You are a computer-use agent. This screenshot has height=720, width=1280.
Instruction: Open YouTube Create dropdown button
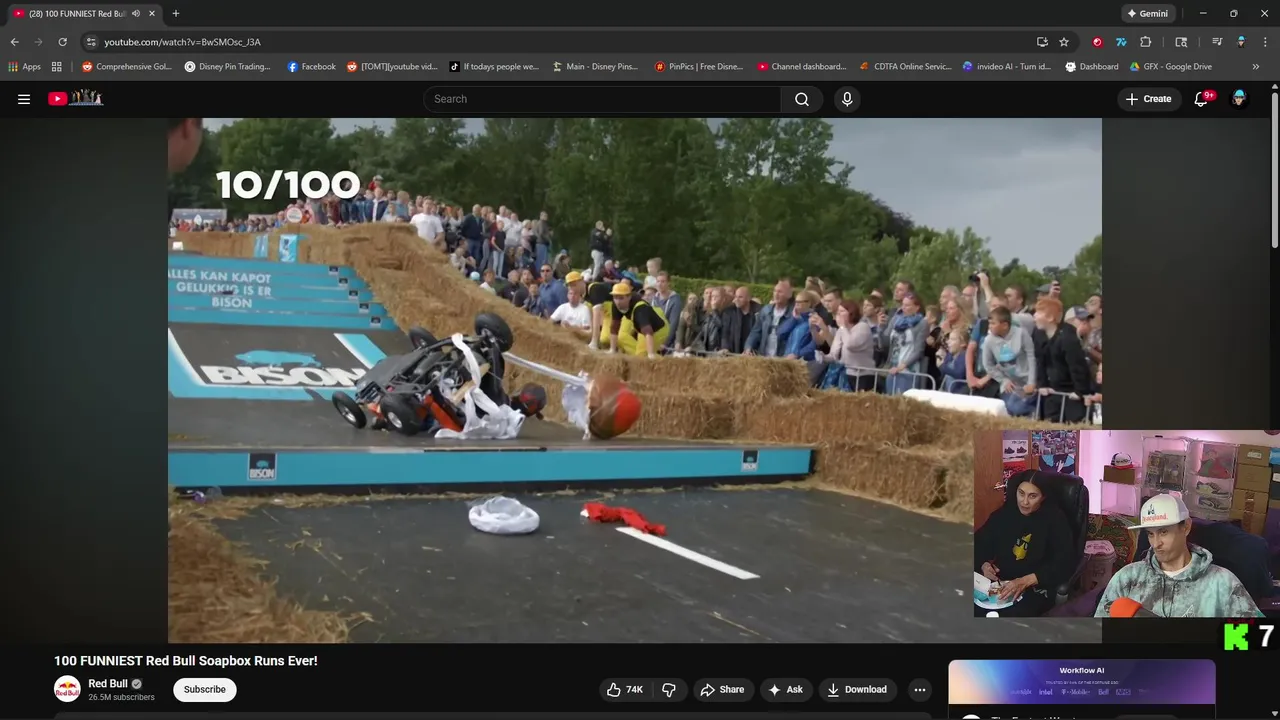tap(1148, 99)
